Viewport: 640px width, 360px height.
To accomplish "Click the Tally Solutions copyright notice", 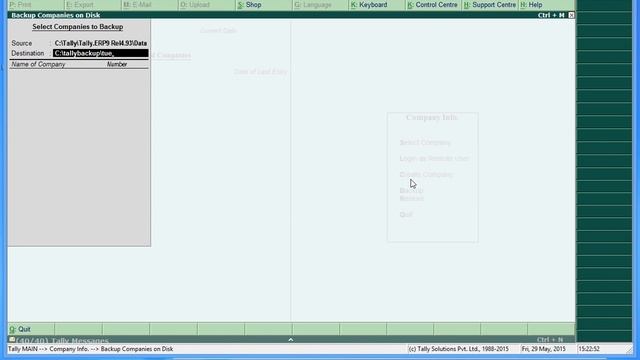I will (458, 349).
